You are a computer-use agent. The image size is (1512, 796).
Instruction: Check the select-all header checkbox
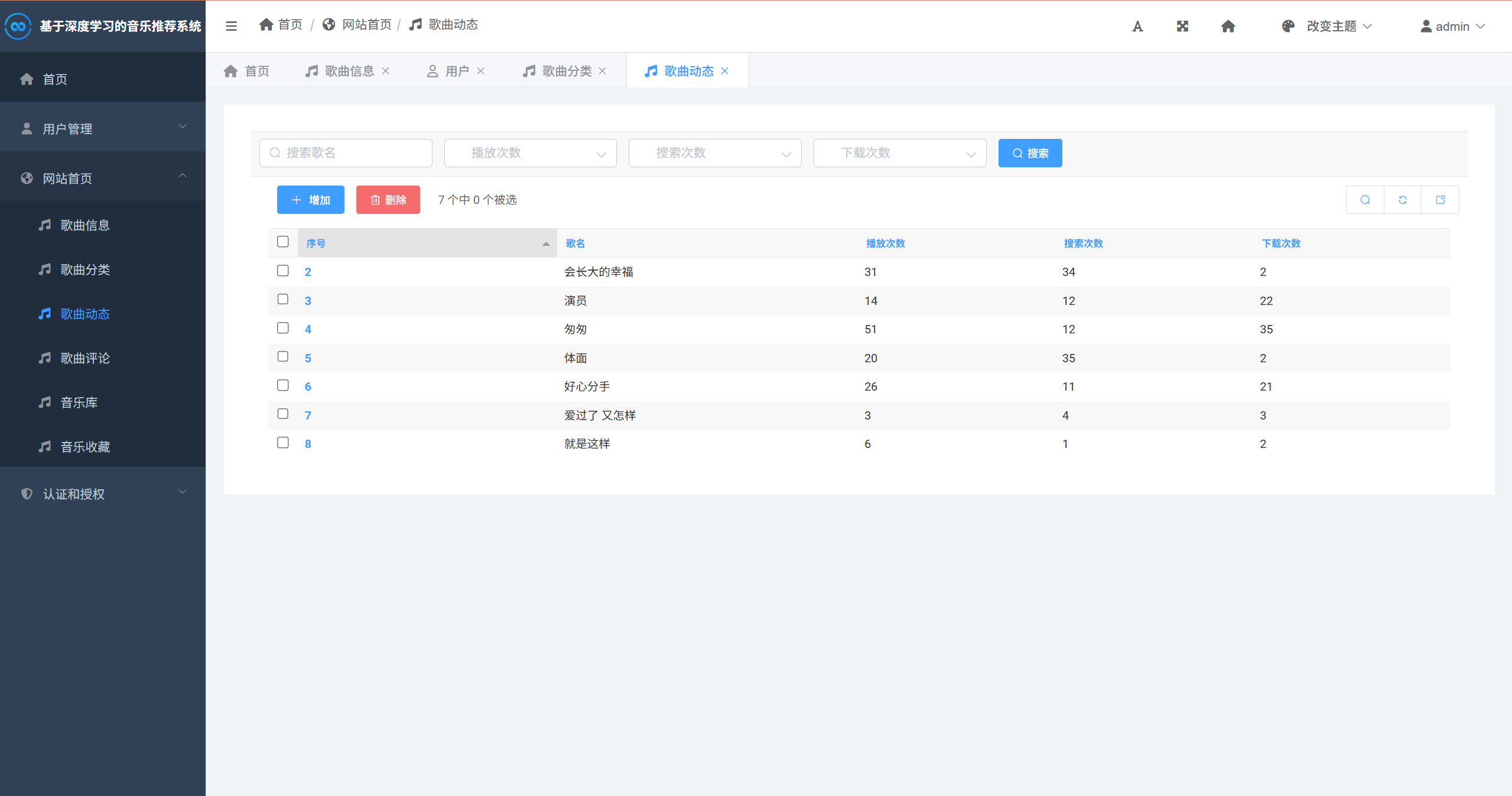click(283, 242)
